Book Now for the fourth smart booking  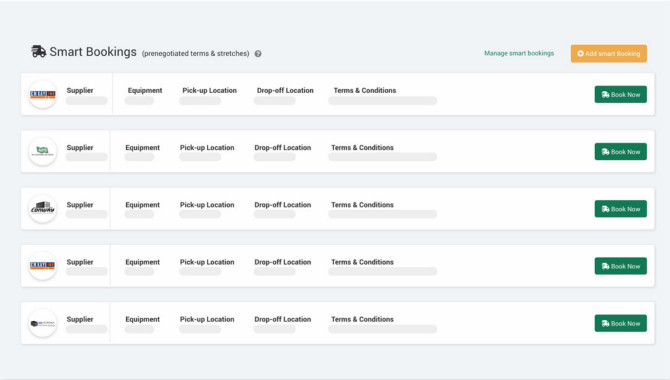click(x=620, y=266)
